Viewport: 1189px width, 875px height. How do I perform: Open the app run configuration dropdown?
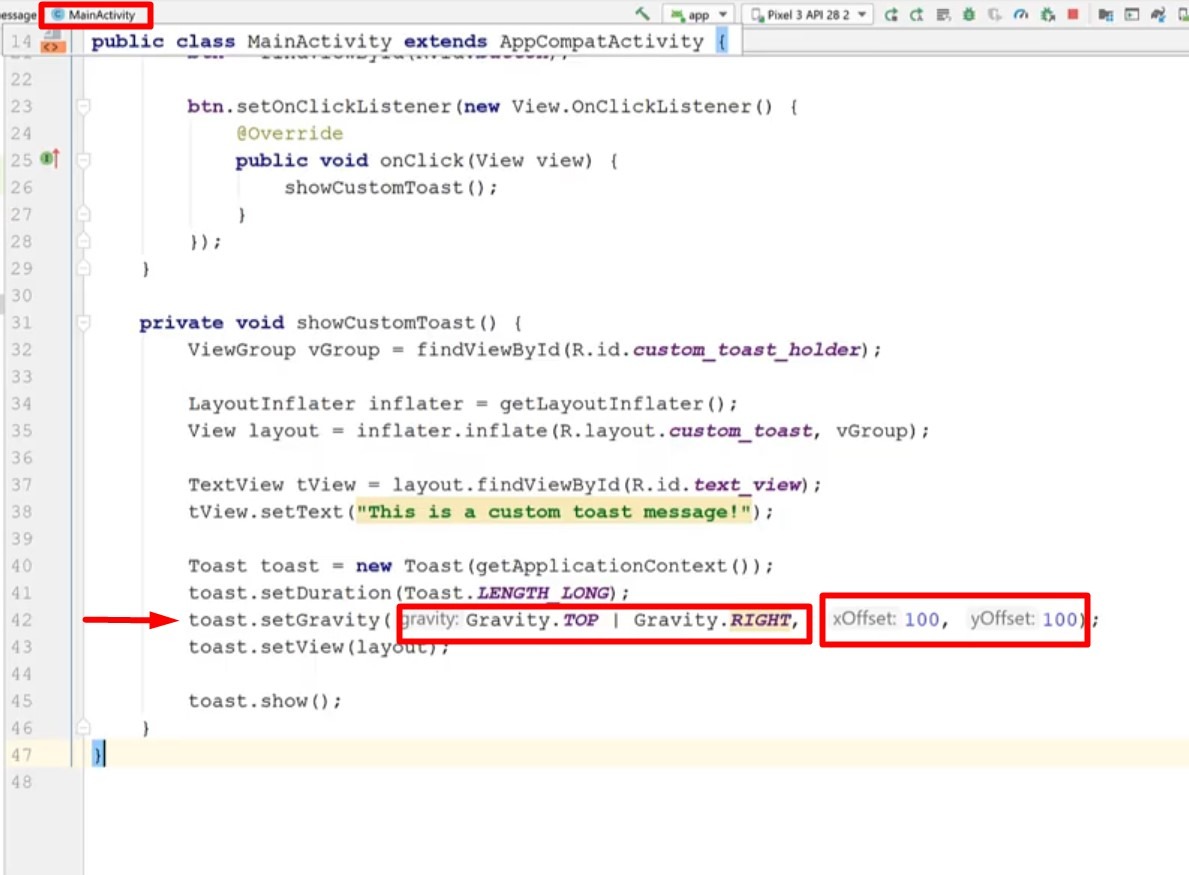click(x=698, y=14)
